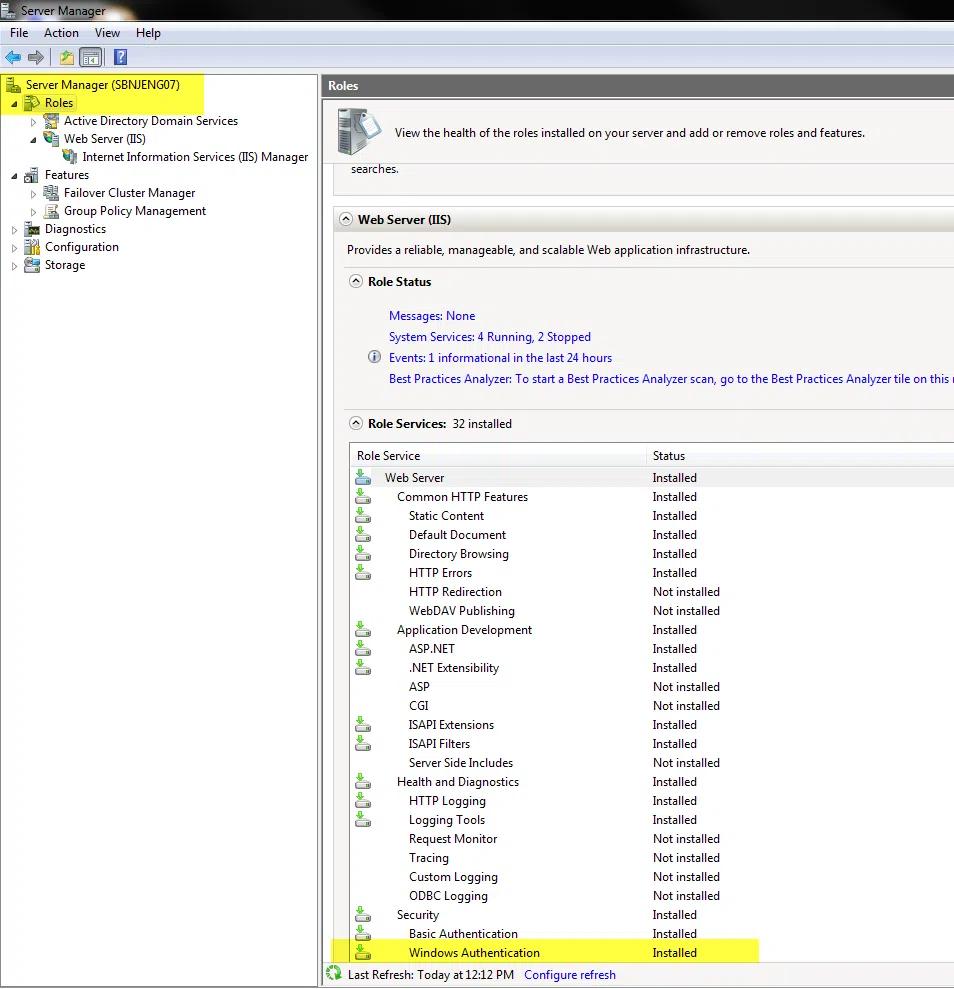Collapse the Web Server (IIS) tree node
Viewport: 954px width, 989px height.
point(33,139)
